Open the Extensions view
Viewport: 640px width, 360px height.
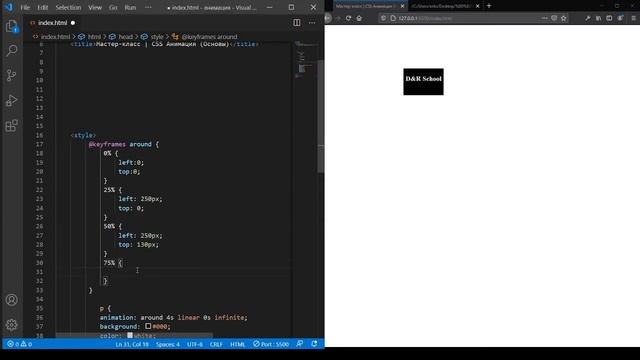(12, 126)
